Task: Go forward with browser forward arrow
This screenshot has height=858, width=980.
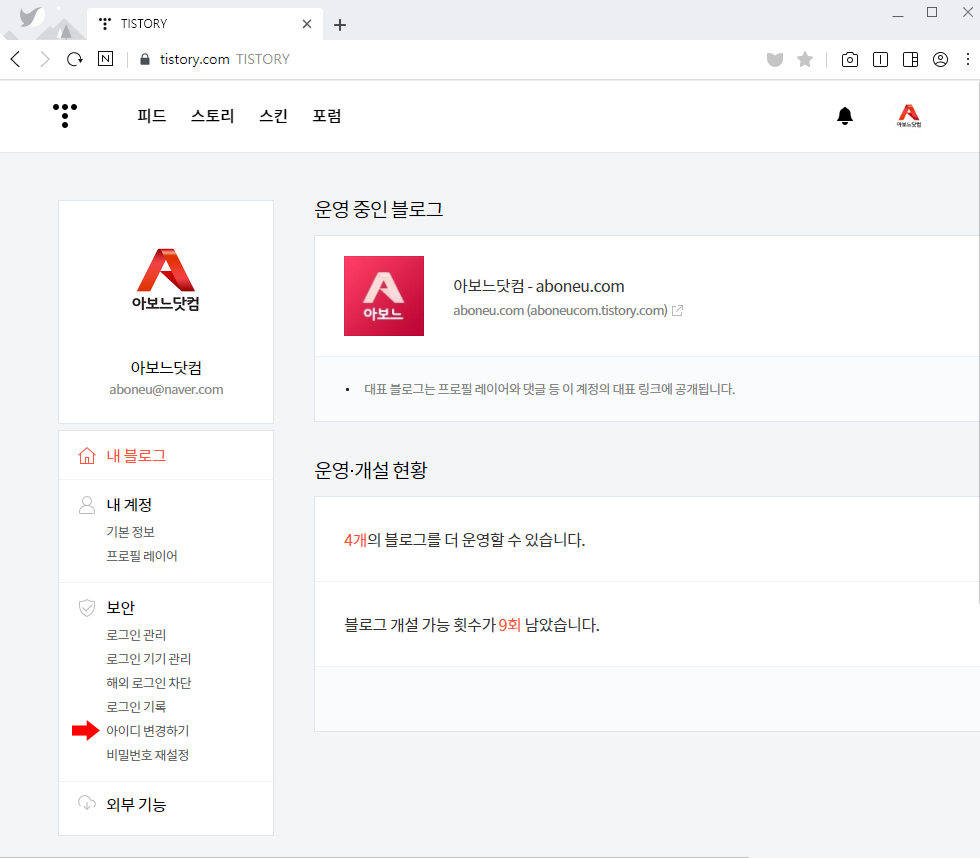Action: coord(44,59)
